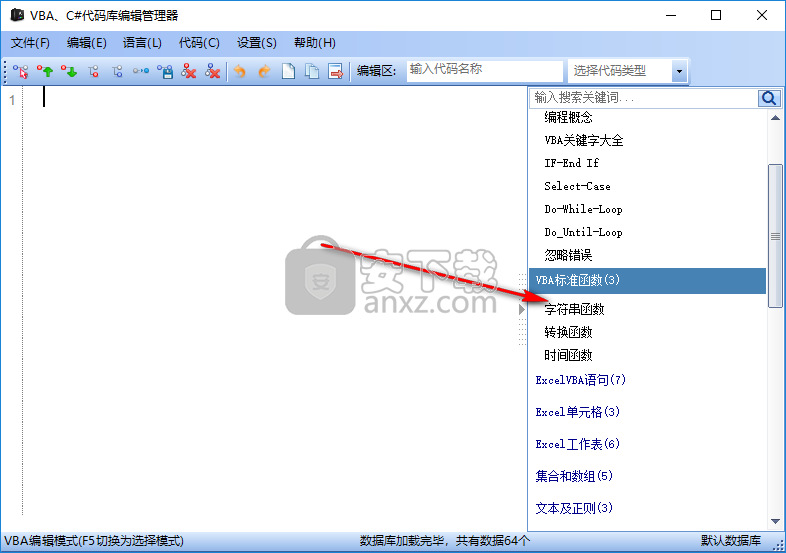Select the Select-Case code item
The height and width of the screenshot is (553, 786).
point(577,186)
